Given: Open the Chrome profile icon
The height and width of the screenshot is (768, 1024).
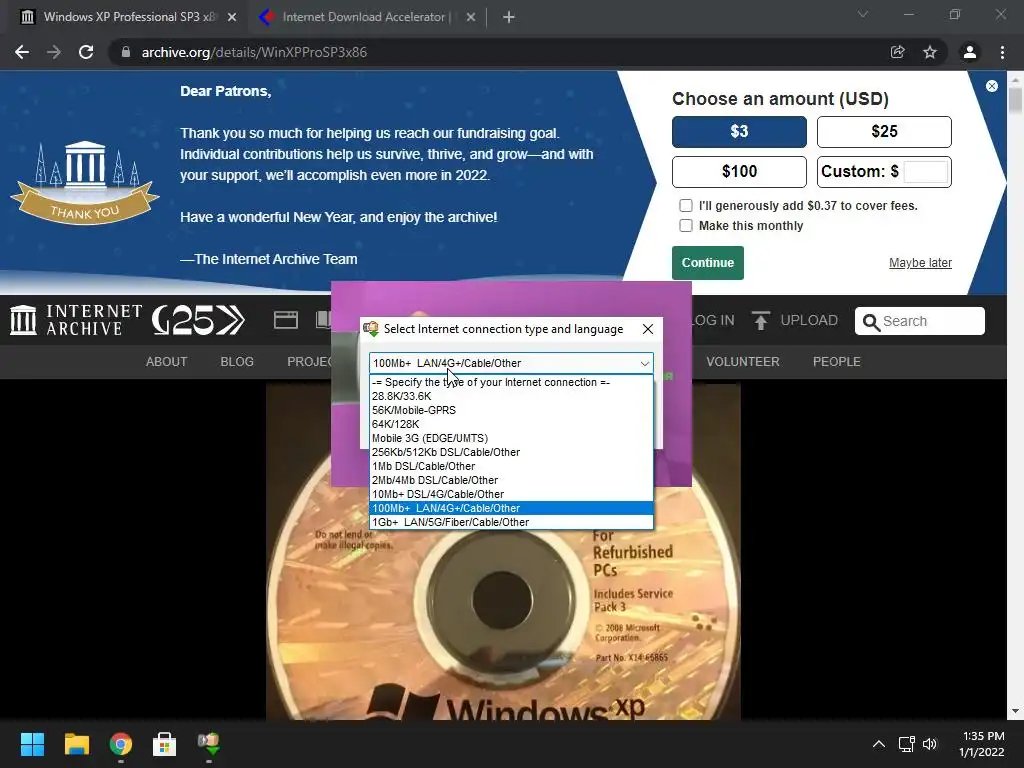Looking at the screenshot, I should coord(970,52).
